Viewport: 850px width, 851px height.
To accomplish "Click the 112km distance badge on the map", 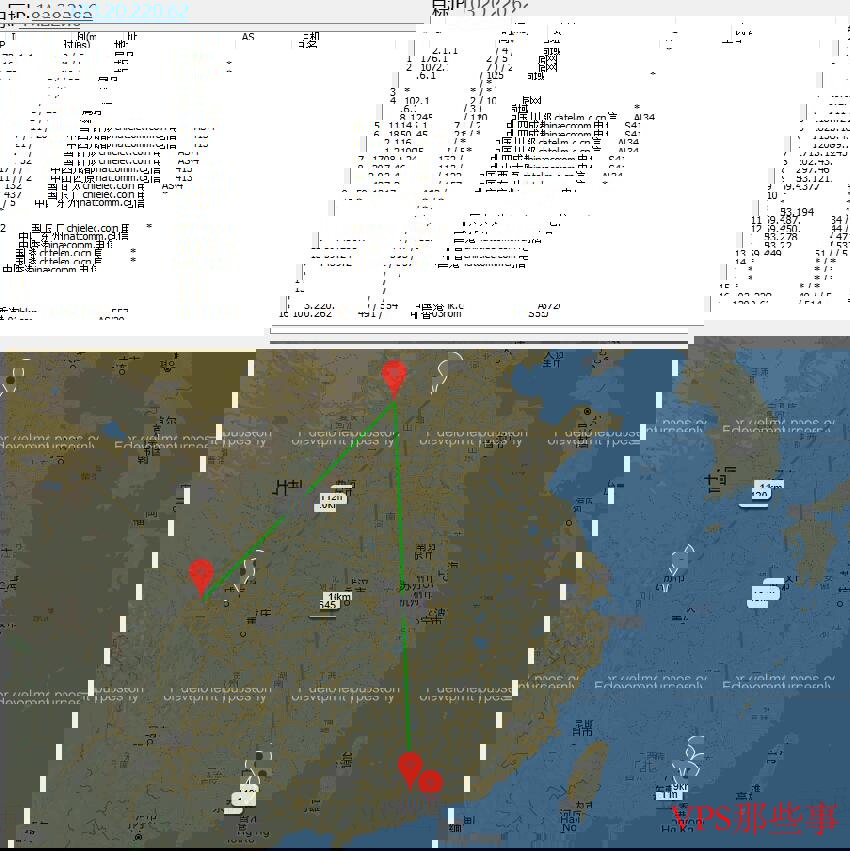I will tap(332, 495).
